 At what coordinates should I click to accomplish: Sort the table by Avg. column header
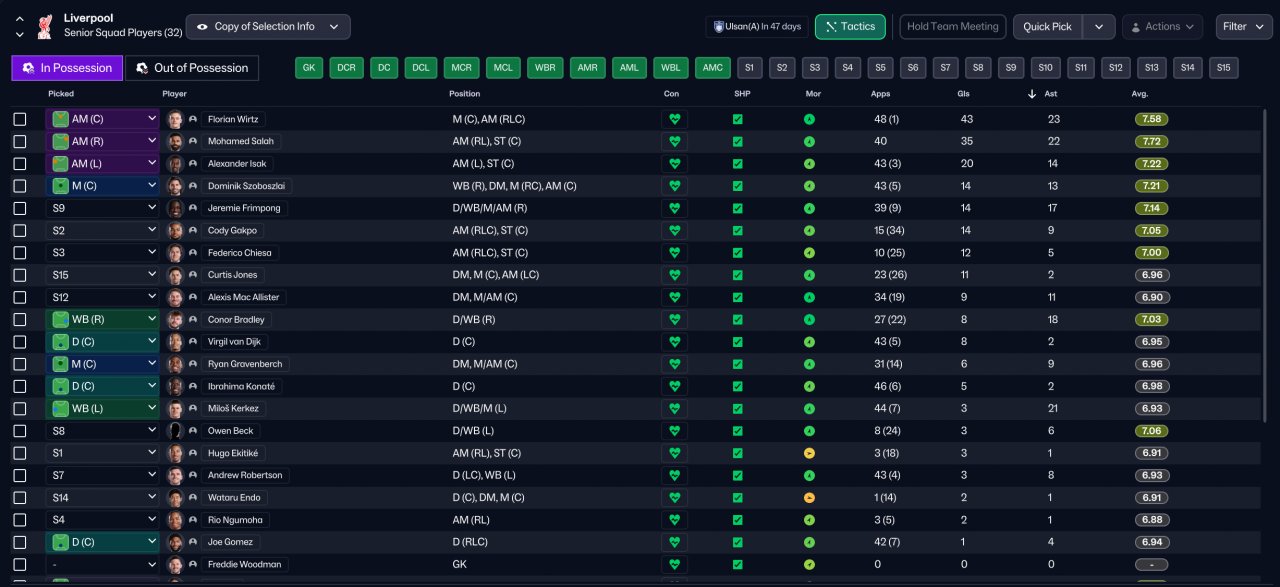(1141, 94)
